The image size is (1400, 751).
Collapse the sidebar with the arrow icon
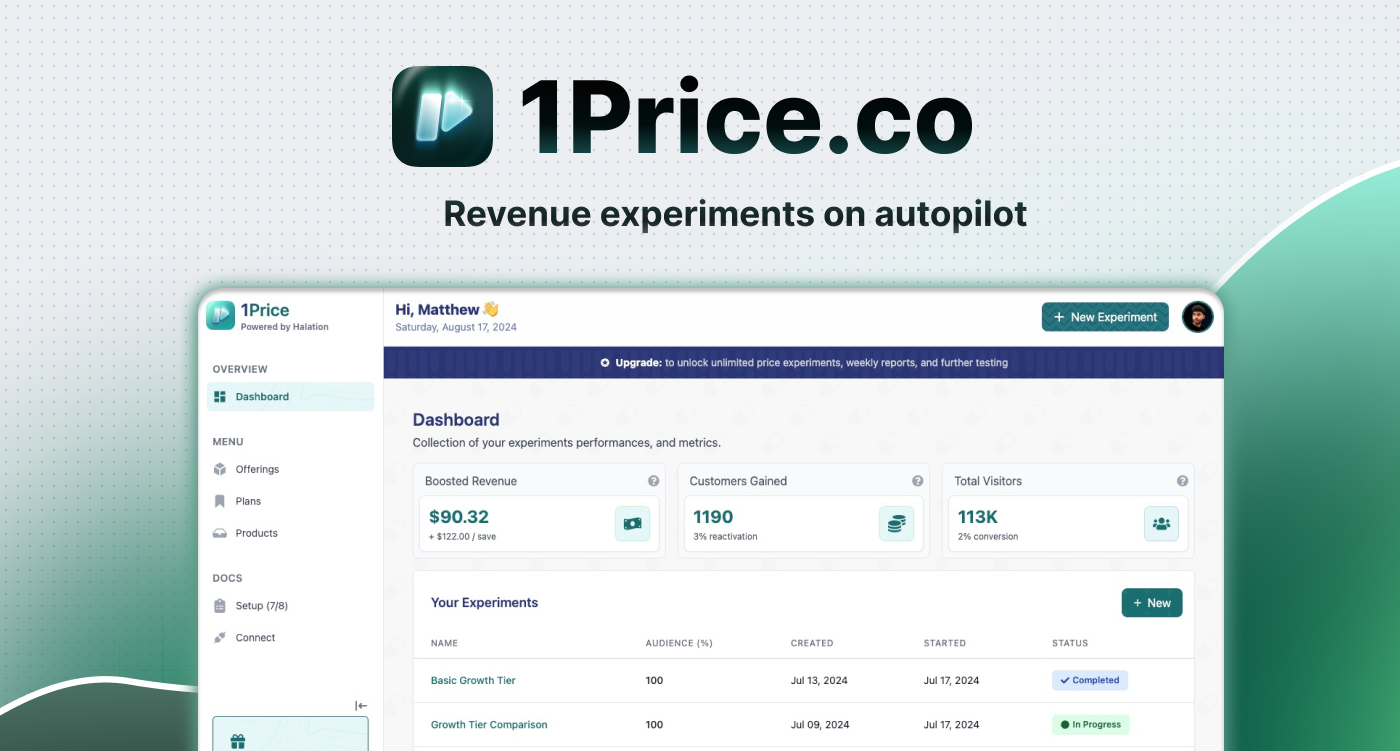(361, 706)
